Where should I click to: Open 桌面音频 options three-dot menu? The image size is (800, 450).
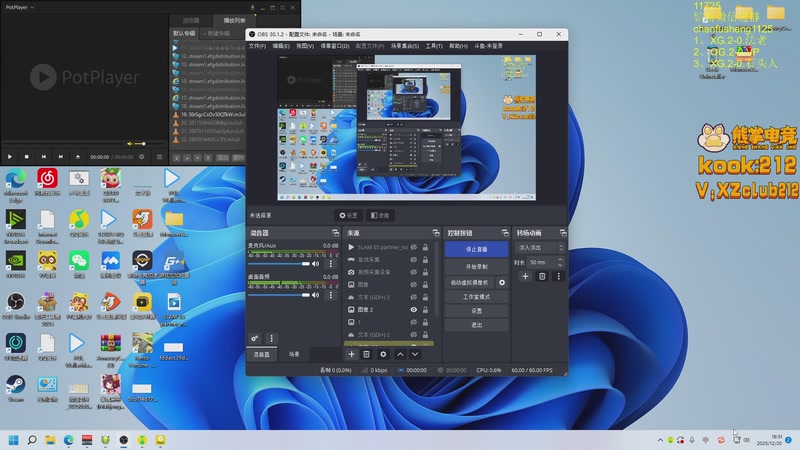[331, 294]
